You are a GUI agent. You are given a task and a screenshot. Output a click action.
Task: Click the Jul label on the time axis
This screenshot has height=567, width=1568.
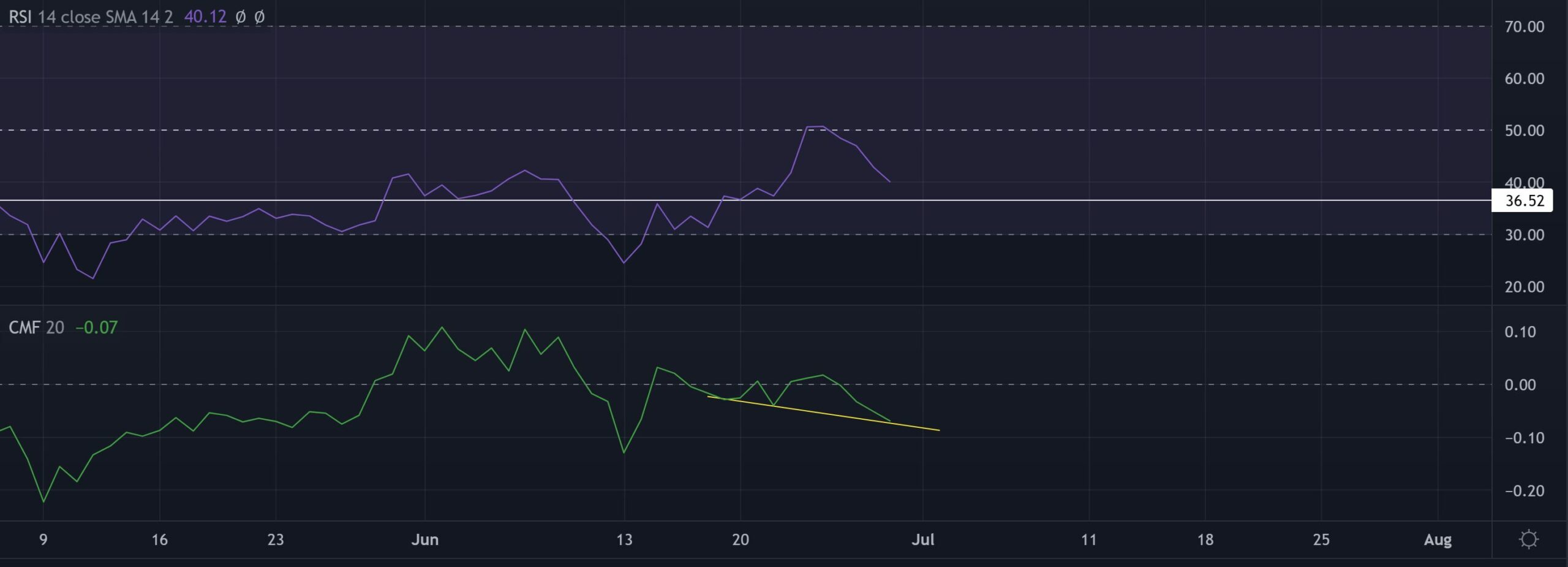tap(924, 540)
